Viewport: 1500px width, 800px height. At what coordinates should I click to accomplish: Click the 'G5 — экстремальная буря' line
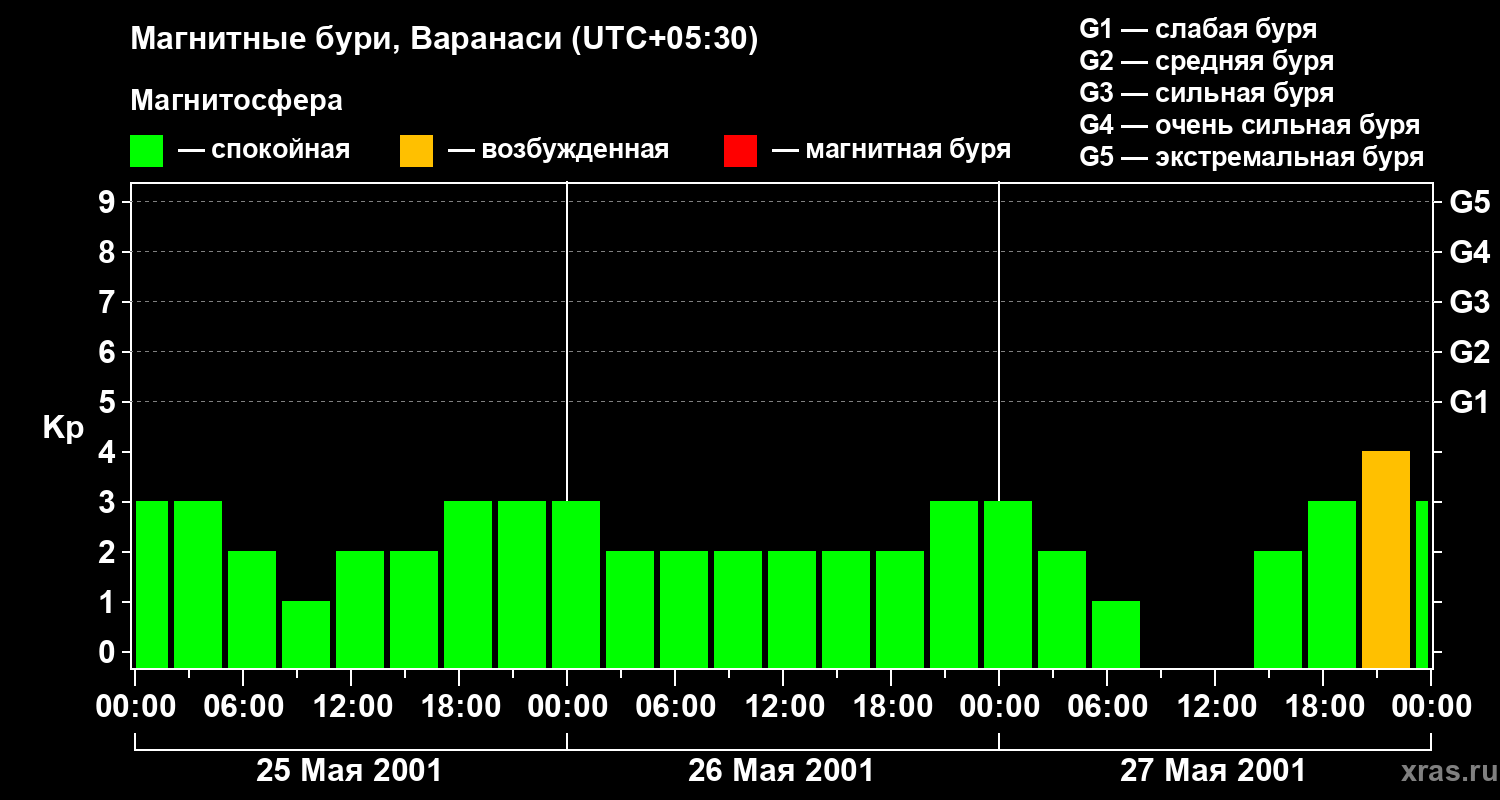click(1252, 157)
